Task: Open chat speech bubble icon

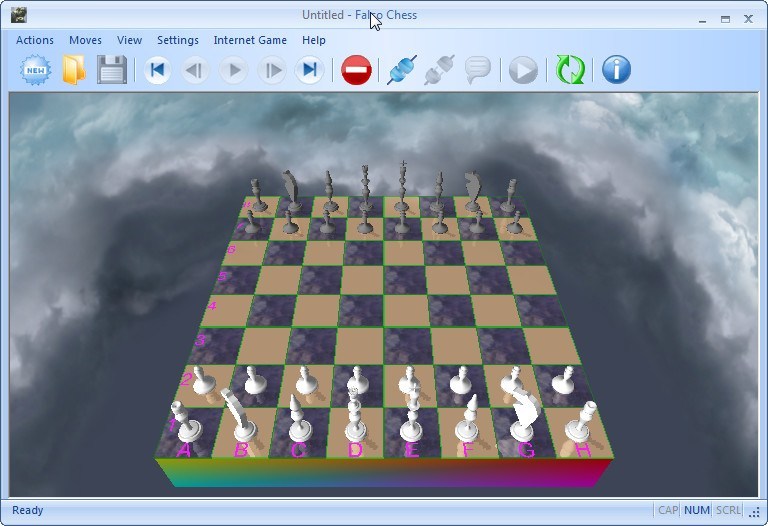Action: pyautogui.click(x=478, y=70)
